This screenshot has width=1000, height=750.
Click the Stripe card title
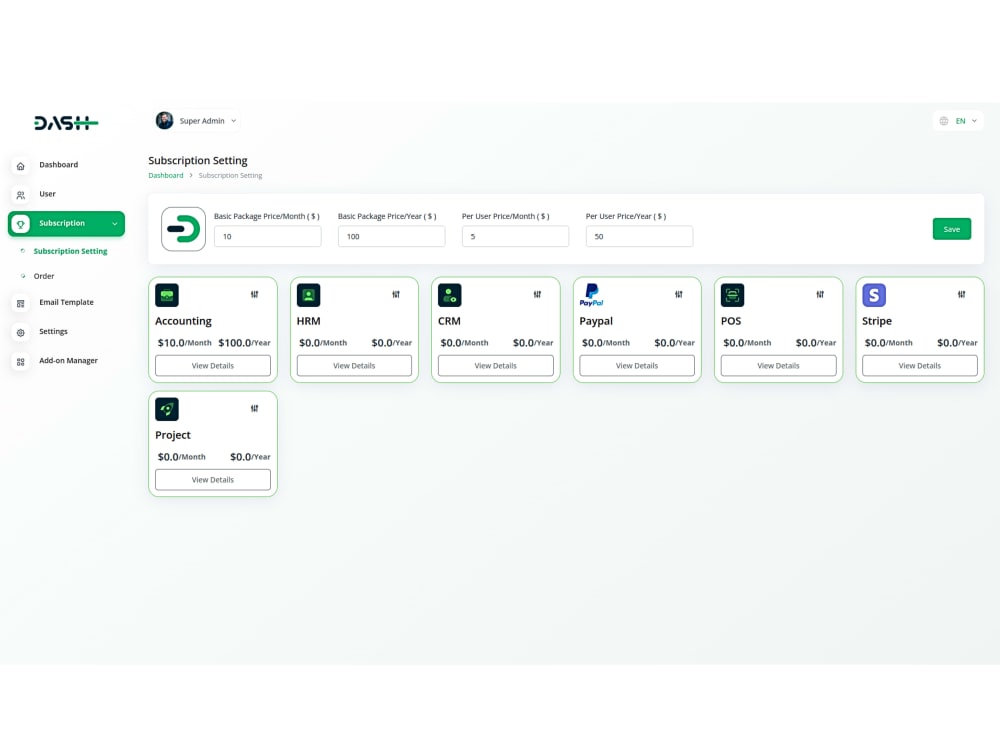click(x=877, y=321)
